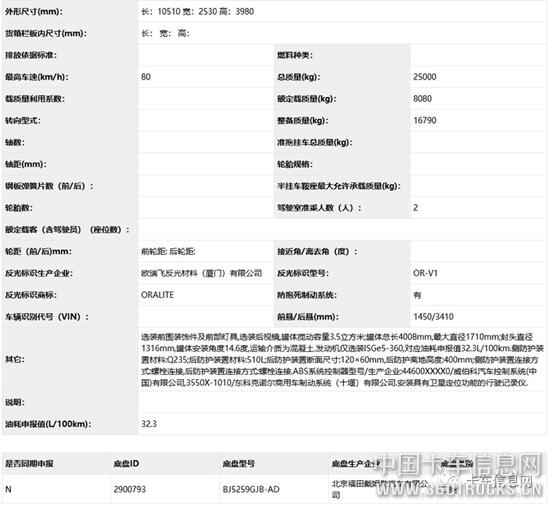Click the 准拖挂车总质量(kg) label

tap(315, 142)
